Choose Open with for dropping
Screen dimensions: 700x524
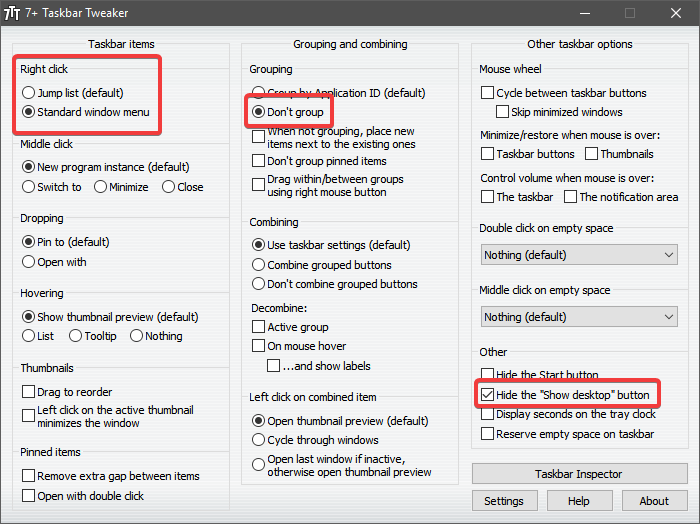(x=28, y=262)
